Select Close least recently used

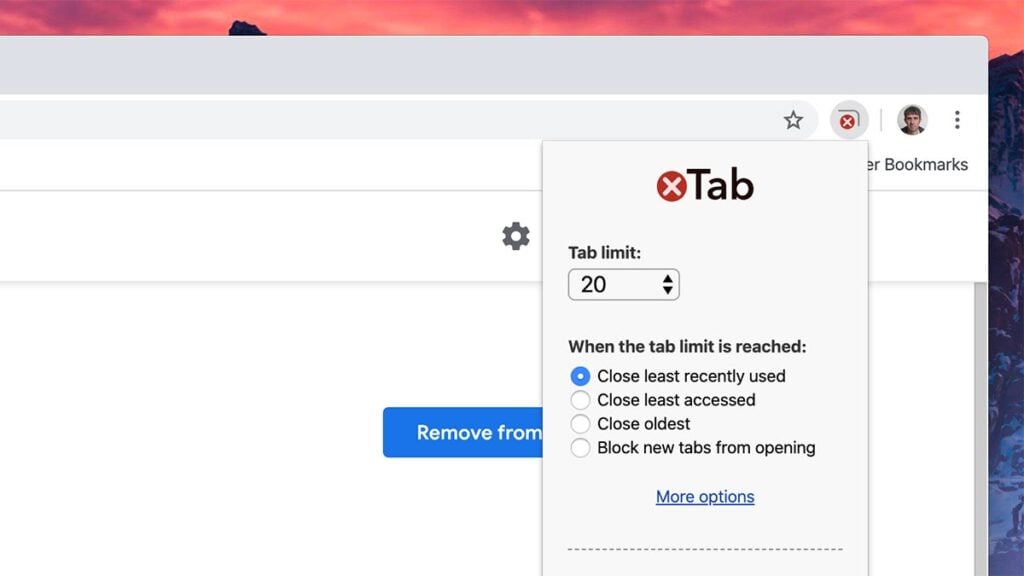[580, 376]
